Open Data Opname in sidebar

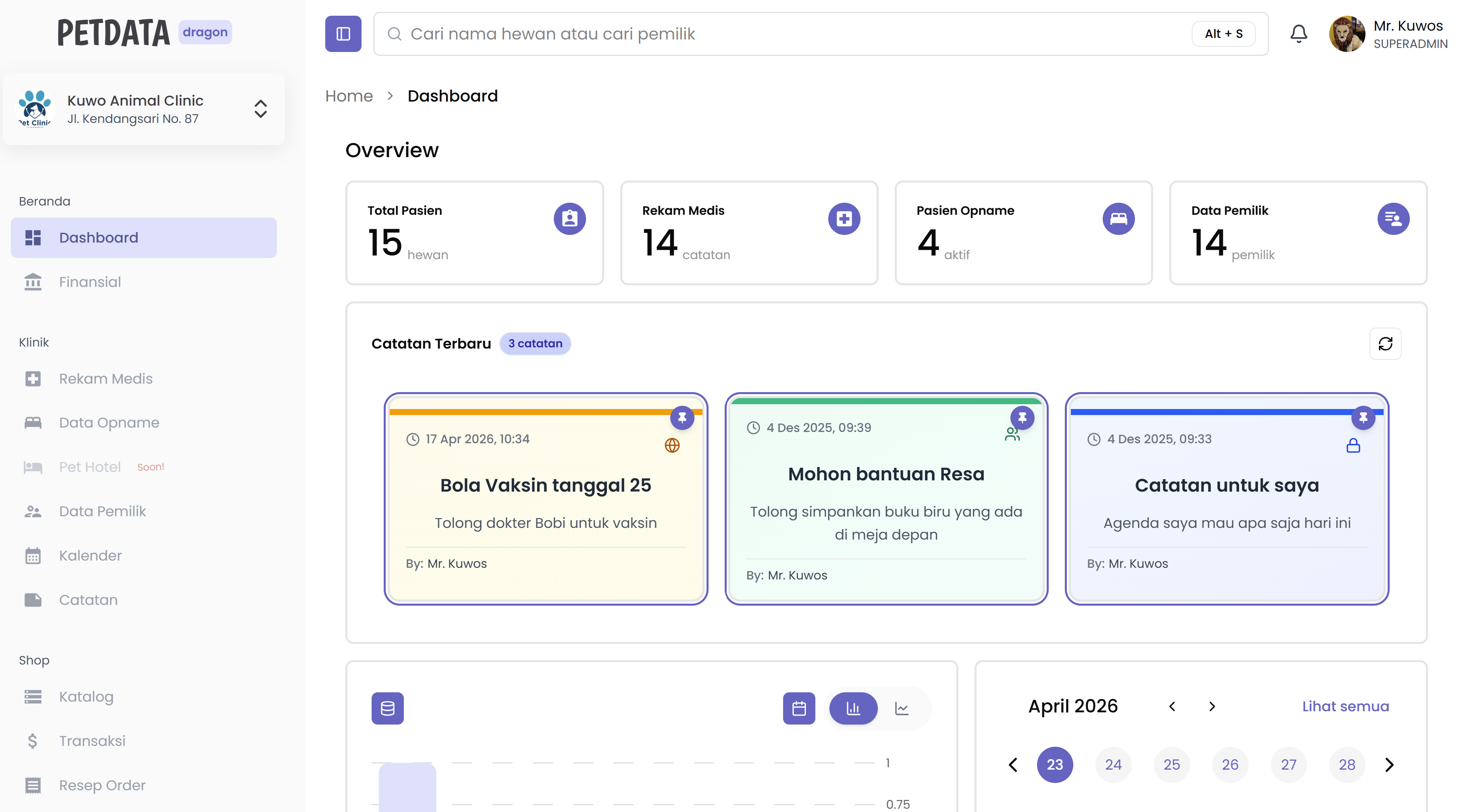(x=144, y=422)
